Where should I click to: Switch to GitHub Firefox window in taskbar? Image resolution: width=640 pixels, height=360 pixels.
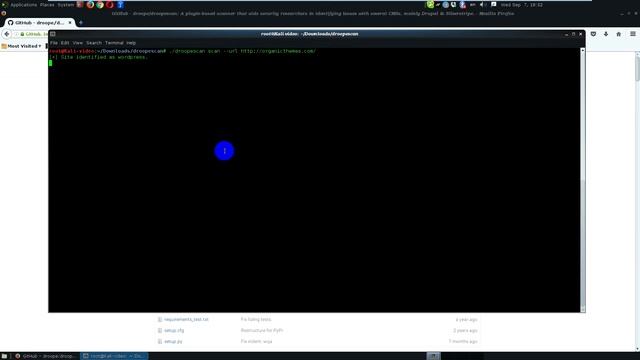[x=46, y=356]
